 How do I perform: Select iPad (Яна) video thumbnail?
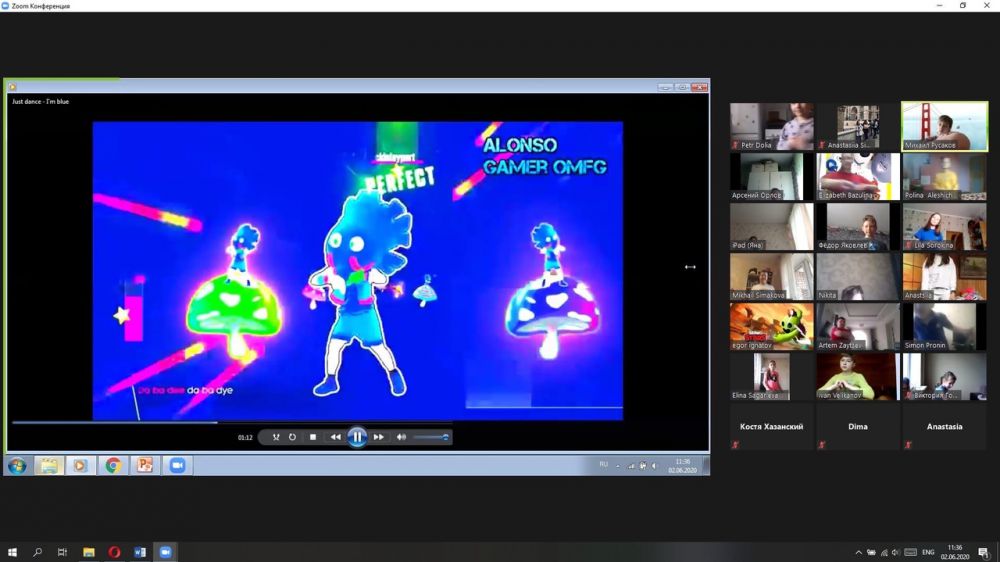[x=772, y=226]
